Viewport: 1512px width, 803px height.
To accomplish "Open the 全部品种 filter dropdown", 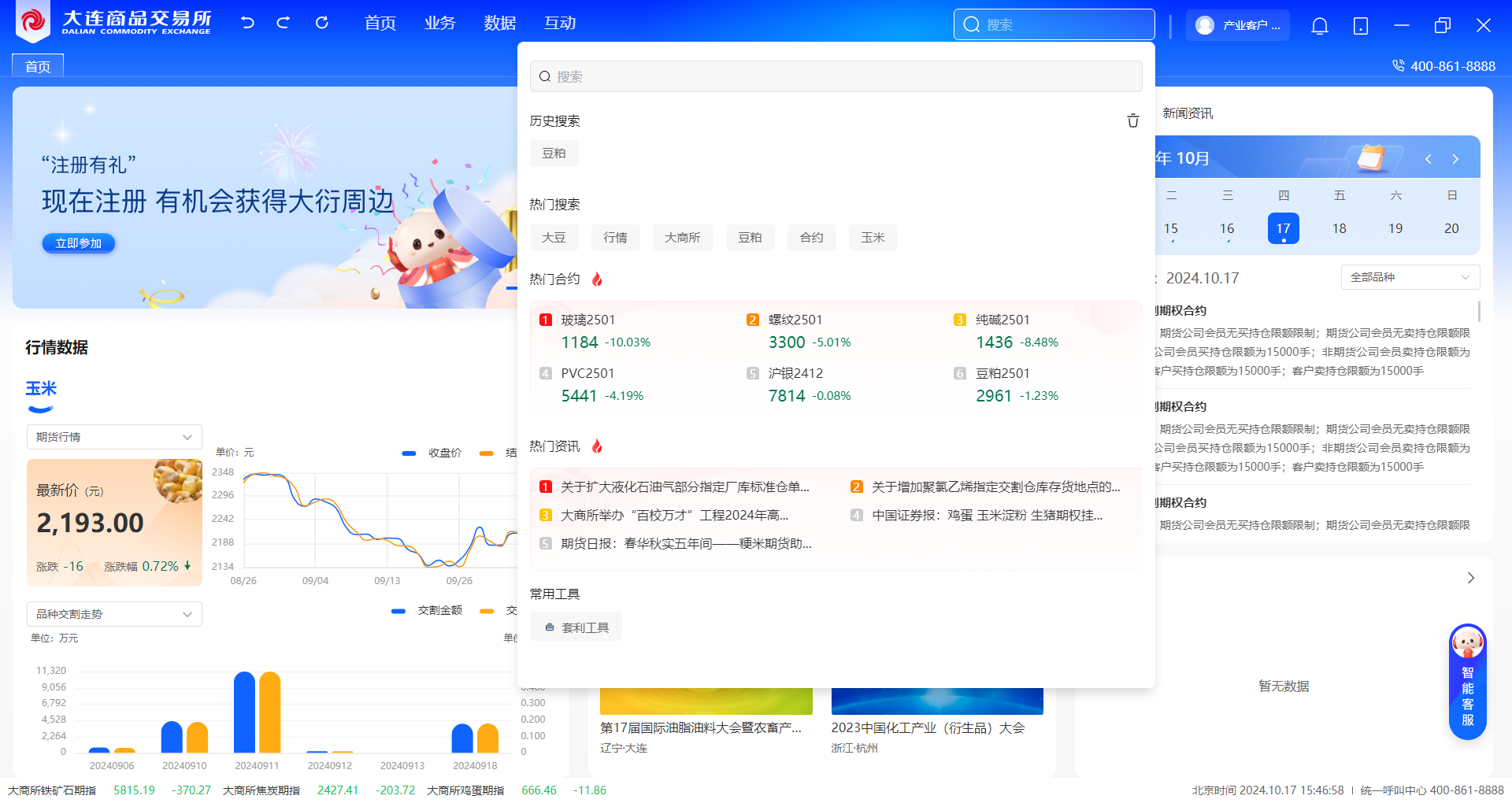I will pos(1410,277).
